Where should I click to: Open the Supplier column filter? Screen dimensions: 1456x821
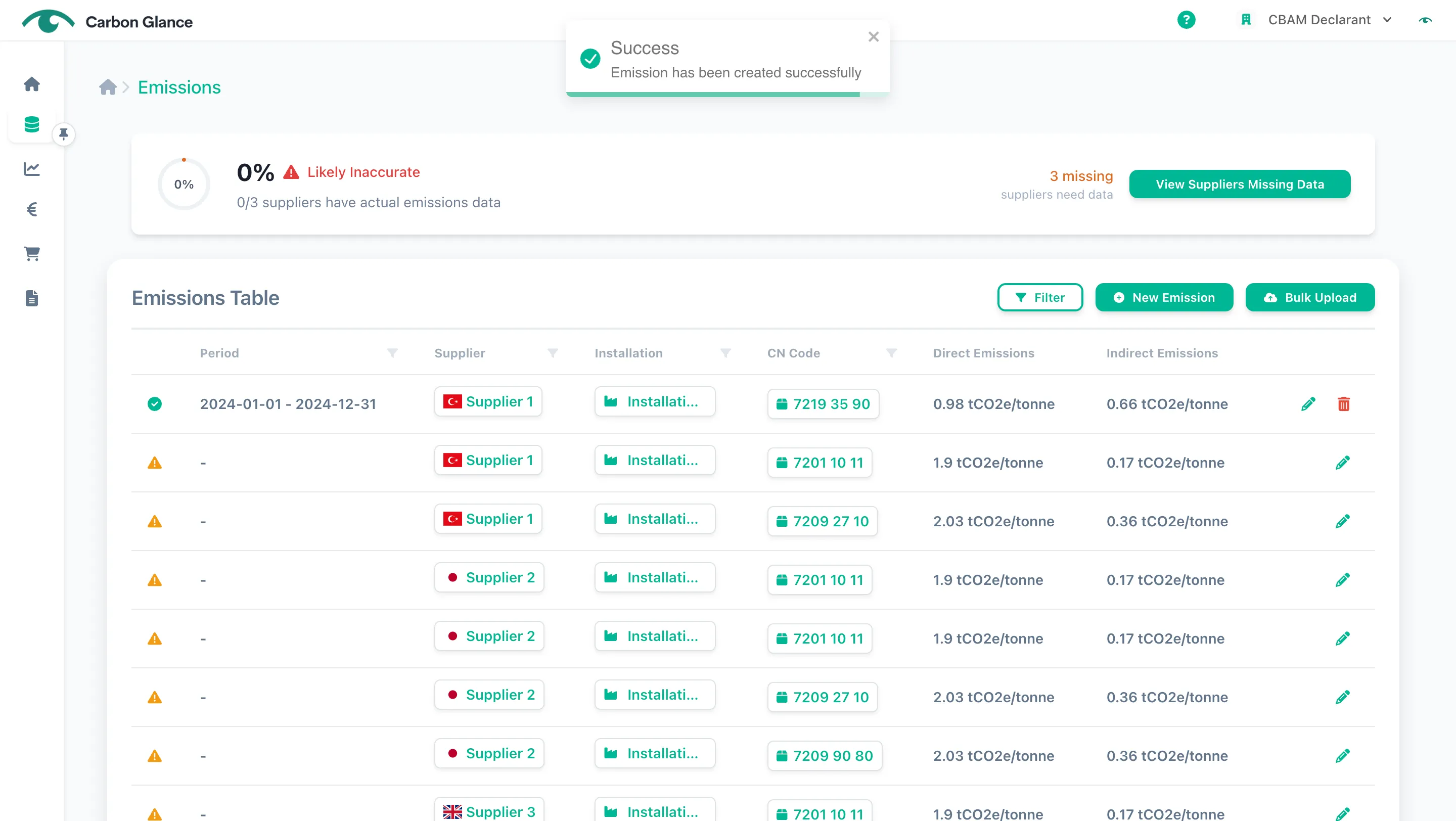coord(553,353)
